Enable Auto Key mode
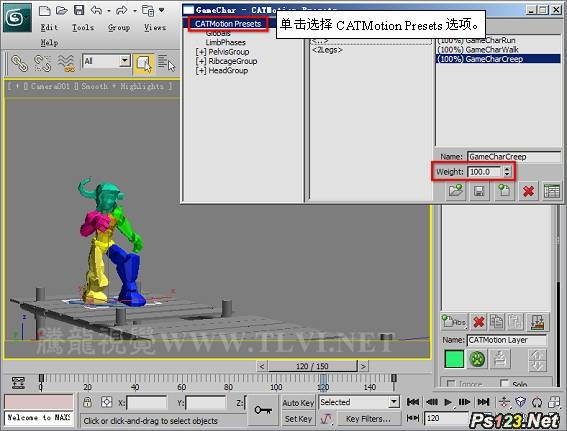The width and height of the screenshot is (567, 431). point(298,402)
